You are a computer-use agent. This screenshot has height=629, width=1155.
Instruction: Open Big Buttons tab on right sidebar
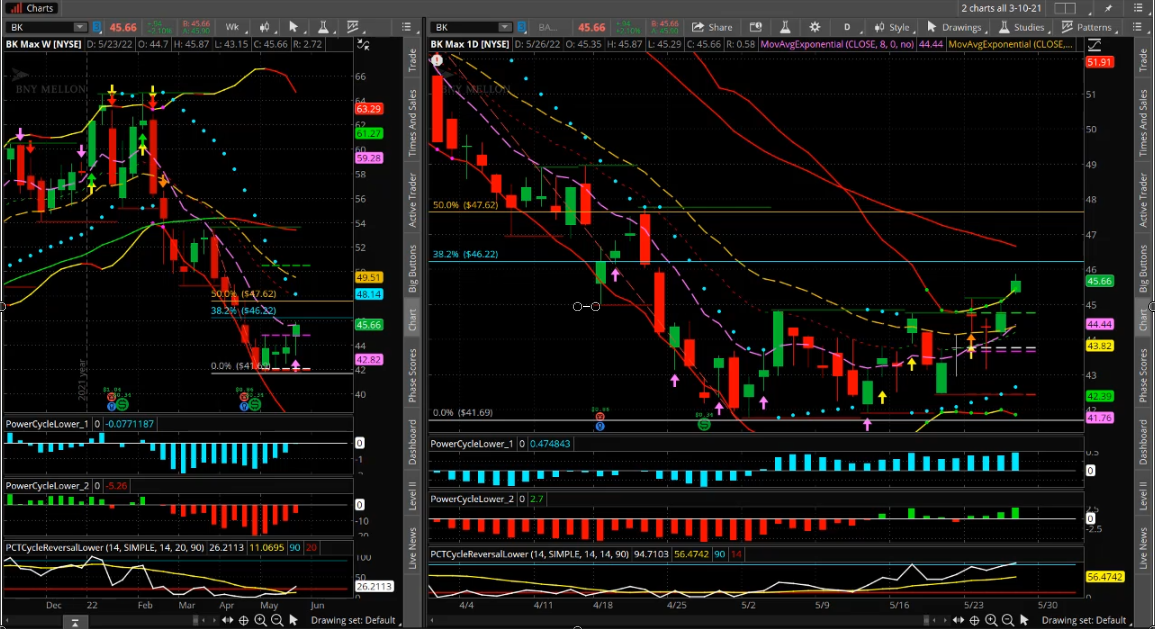coord(1143,268)
